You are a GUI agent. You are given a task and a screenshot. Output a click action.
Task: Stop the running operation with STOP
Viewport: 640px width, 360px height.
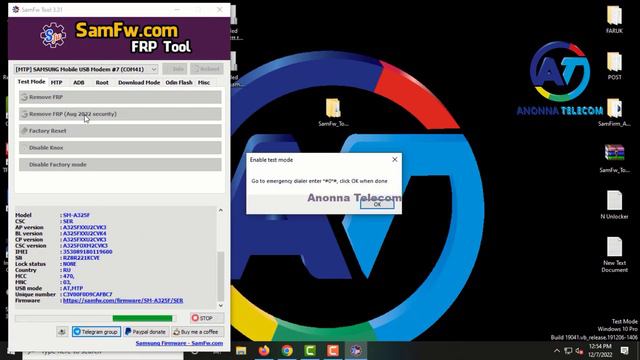point(207,318)
